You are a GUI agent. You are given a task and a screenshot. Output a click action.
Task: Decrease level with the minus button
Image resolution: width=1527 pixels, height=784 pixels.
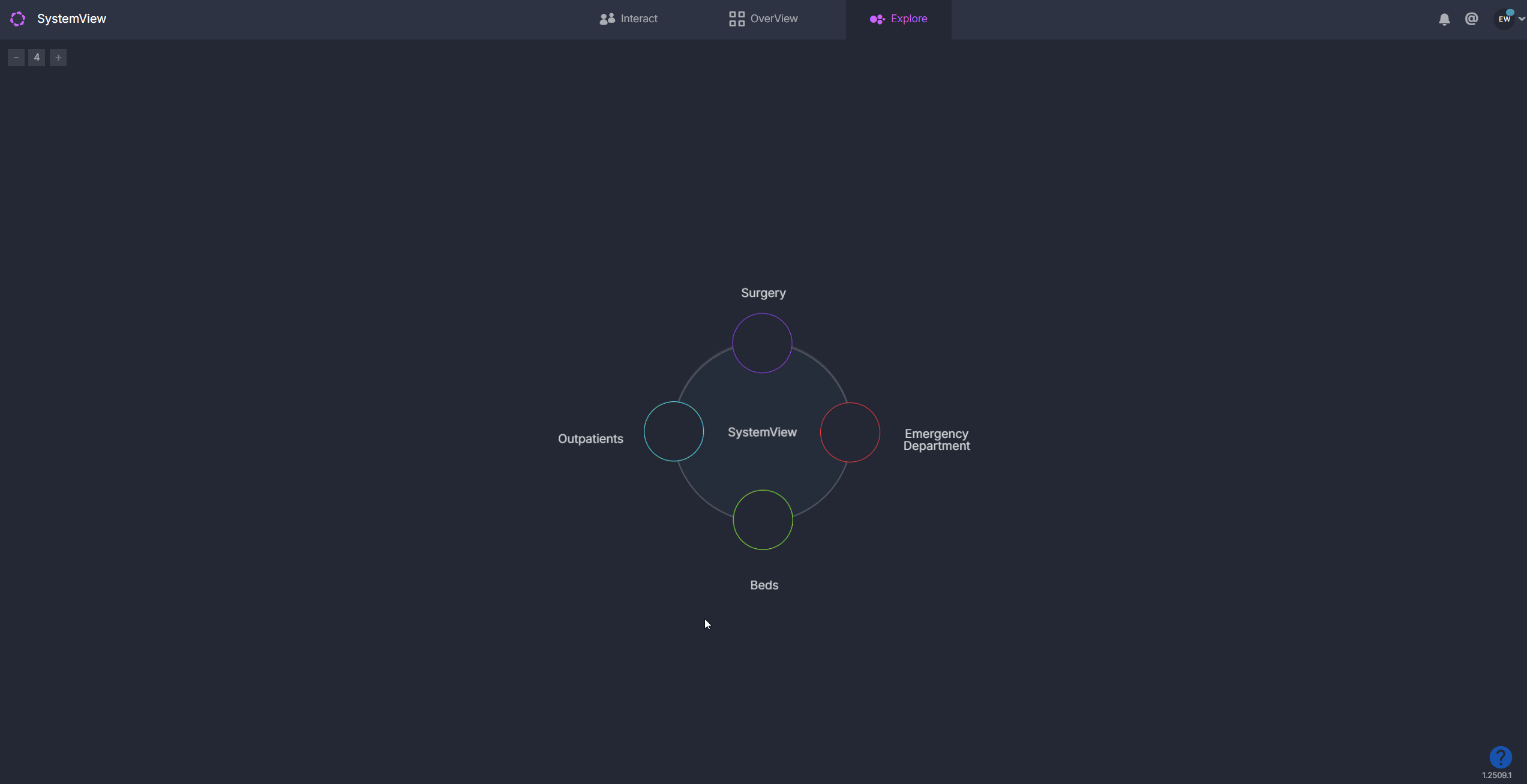coord(16,58)
